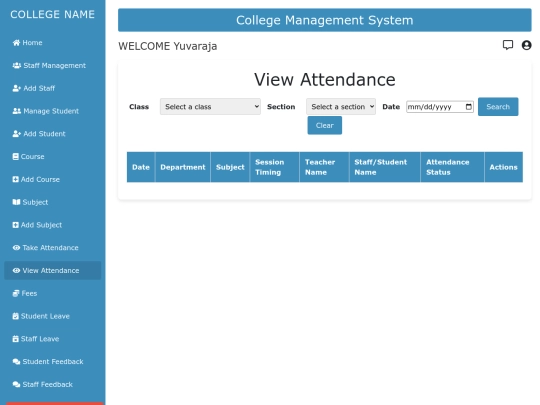540x405 pixels.
Task: Navigate to Add Subject label
Action: [41, 225]
